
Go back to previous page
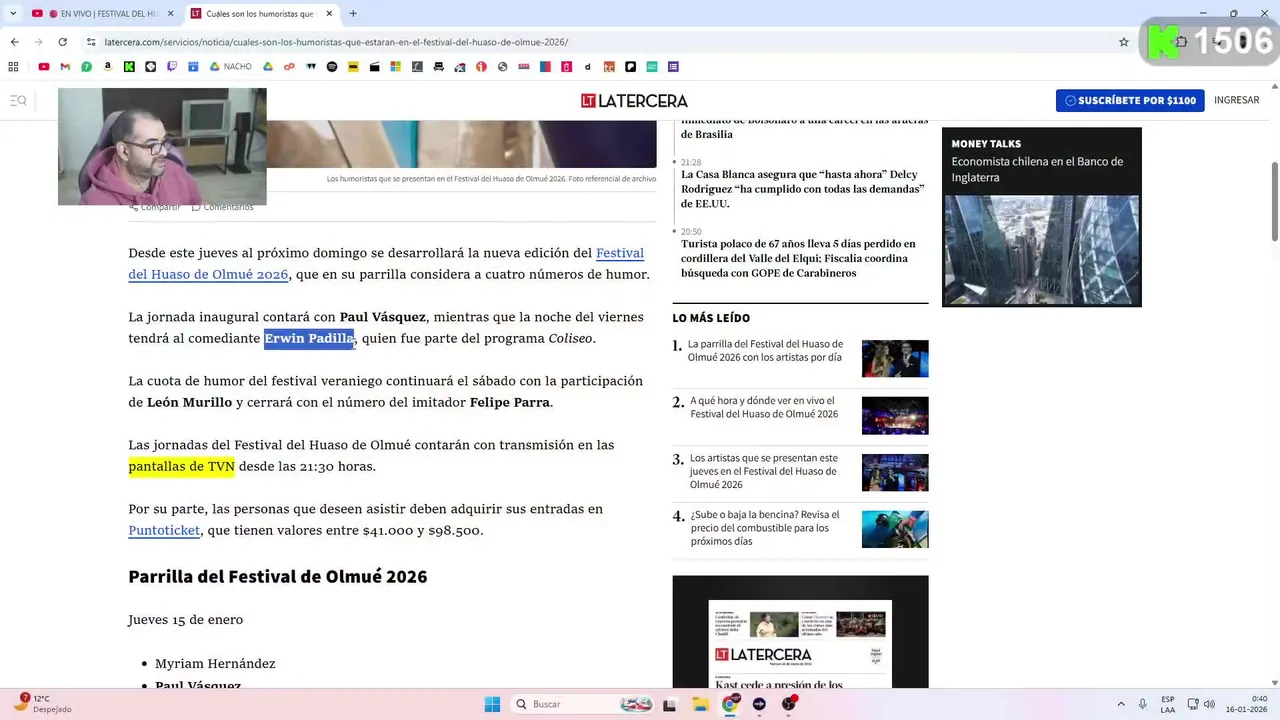pos(14,42)
